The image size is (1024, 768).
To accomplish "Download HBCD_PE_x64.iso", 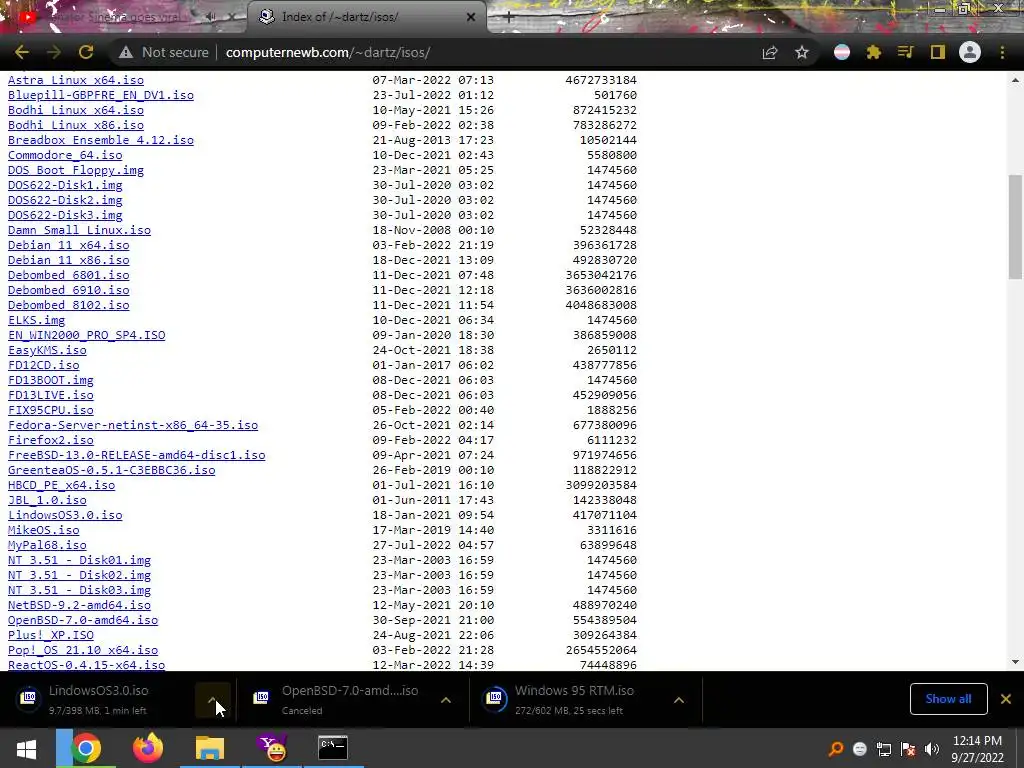I will pyautogui.click(x=61, y=485).
